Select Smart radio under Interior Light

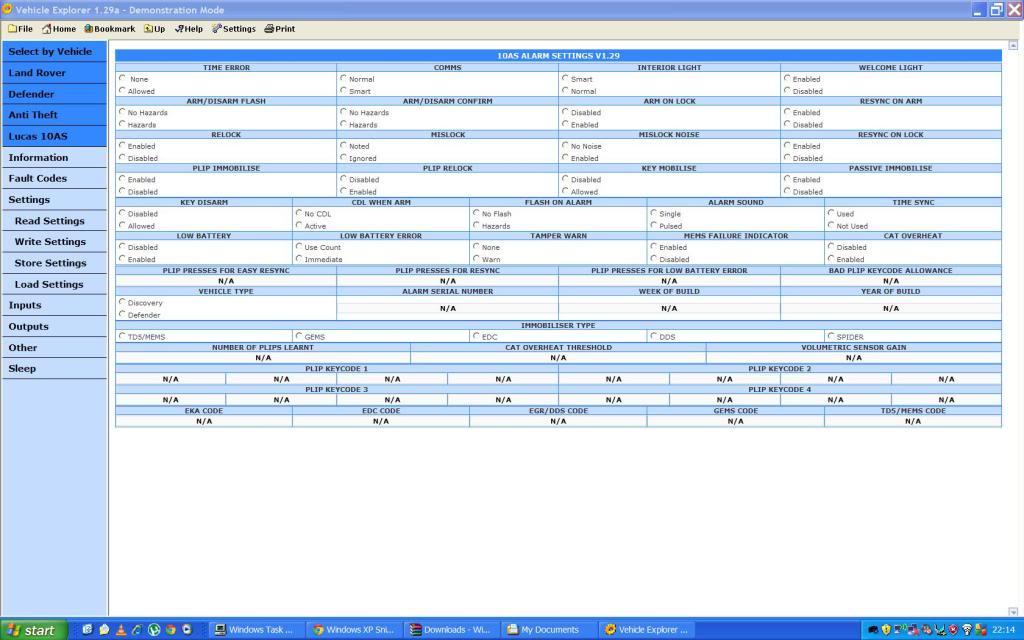566,79
